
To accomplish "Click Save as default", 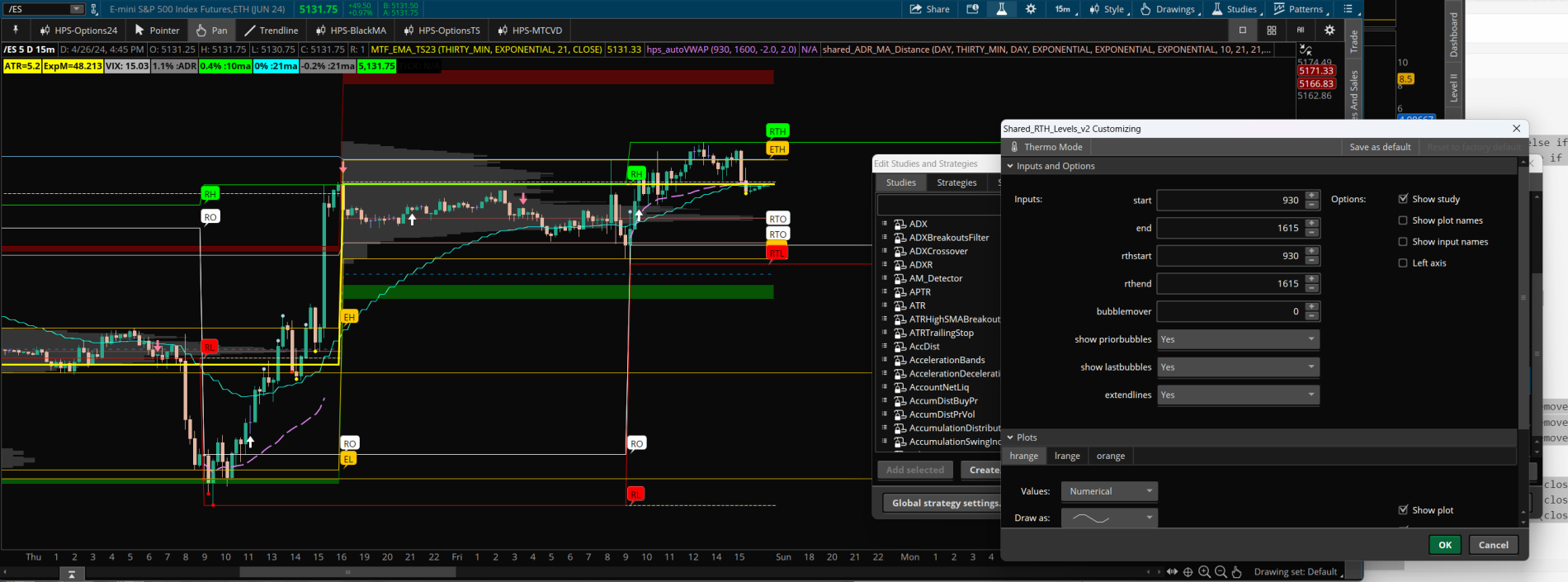I will click(x=1380, y=147).
